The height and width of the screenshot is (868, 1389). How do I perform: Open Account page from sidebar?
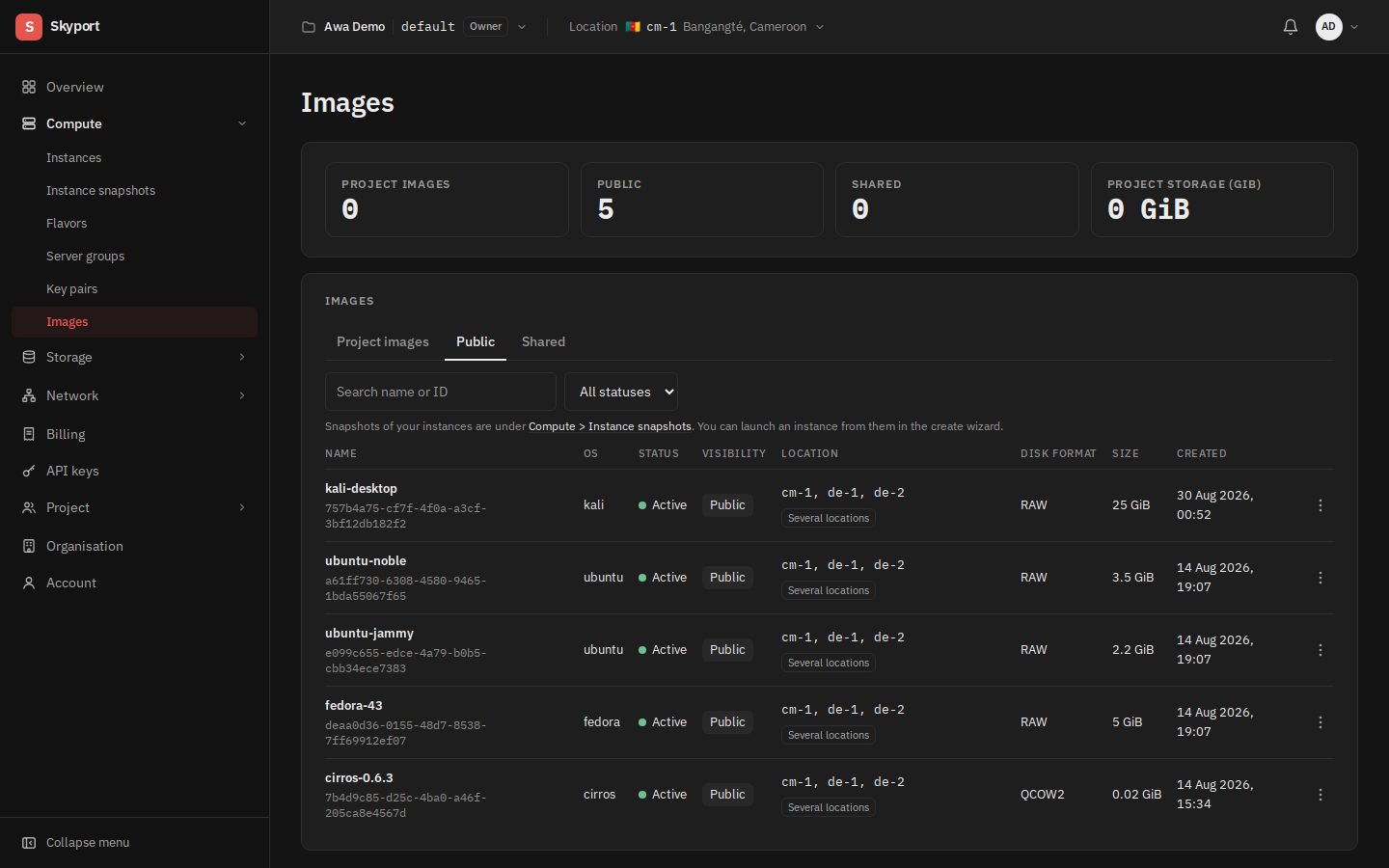134,583
